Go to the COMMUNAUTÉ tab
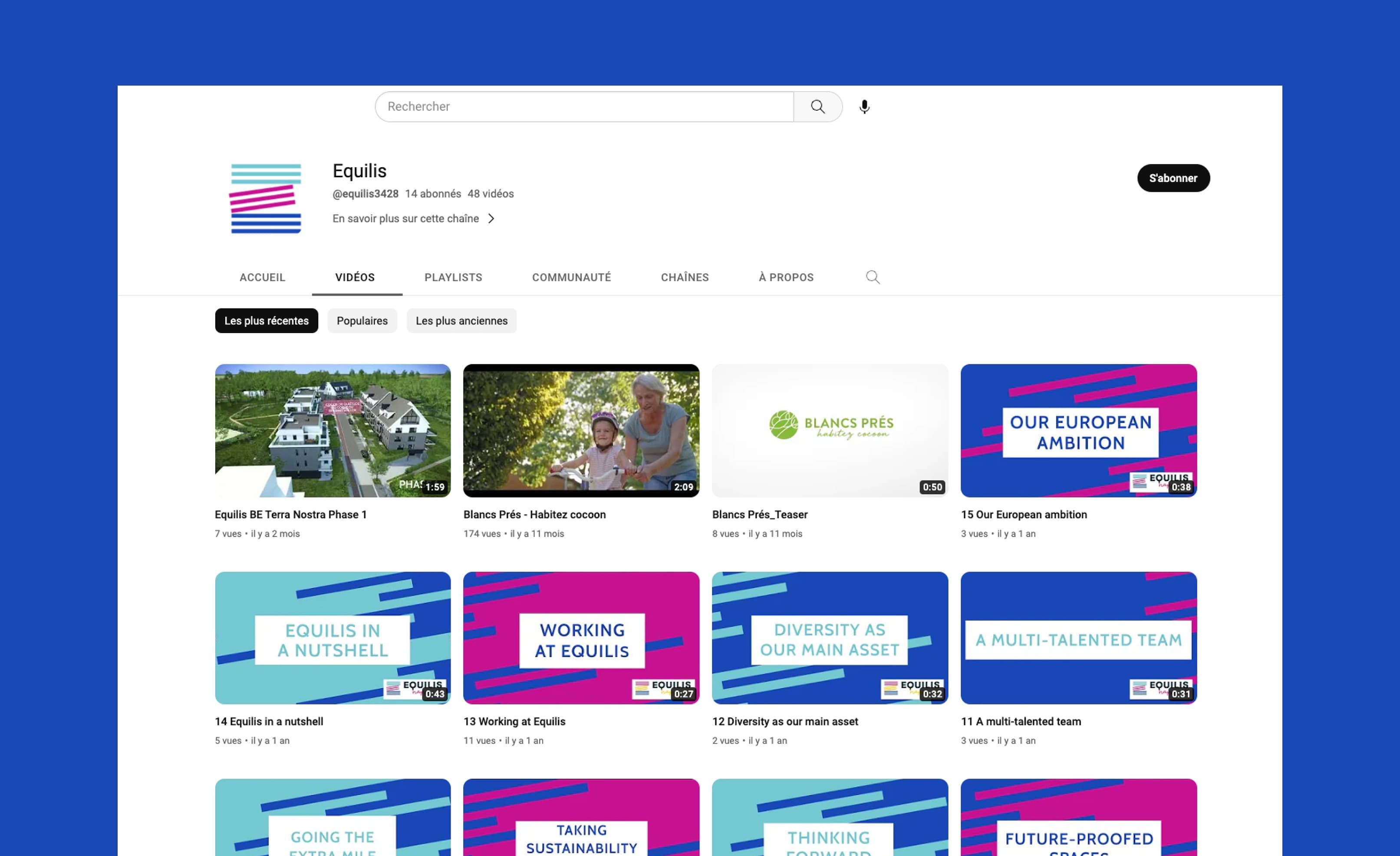 572,278
